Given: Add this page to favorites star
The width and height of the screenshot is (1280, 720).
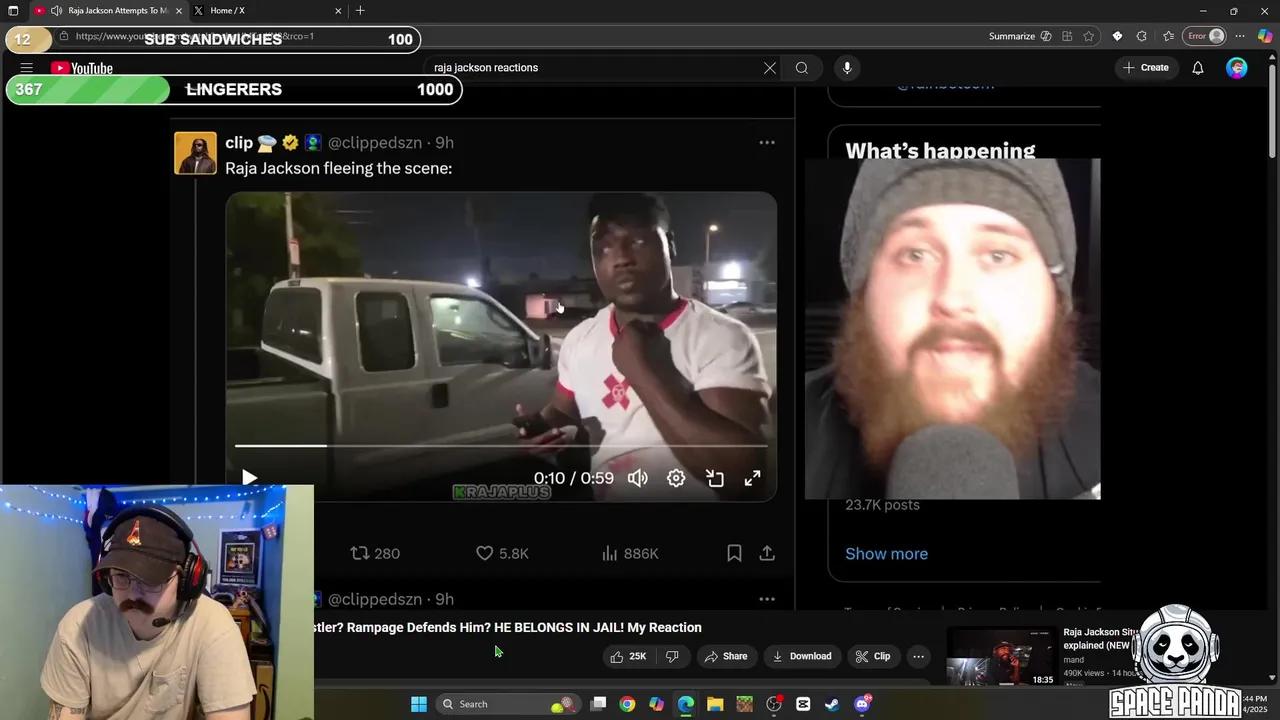Looking at the screenshot, I should (1089, 36).
